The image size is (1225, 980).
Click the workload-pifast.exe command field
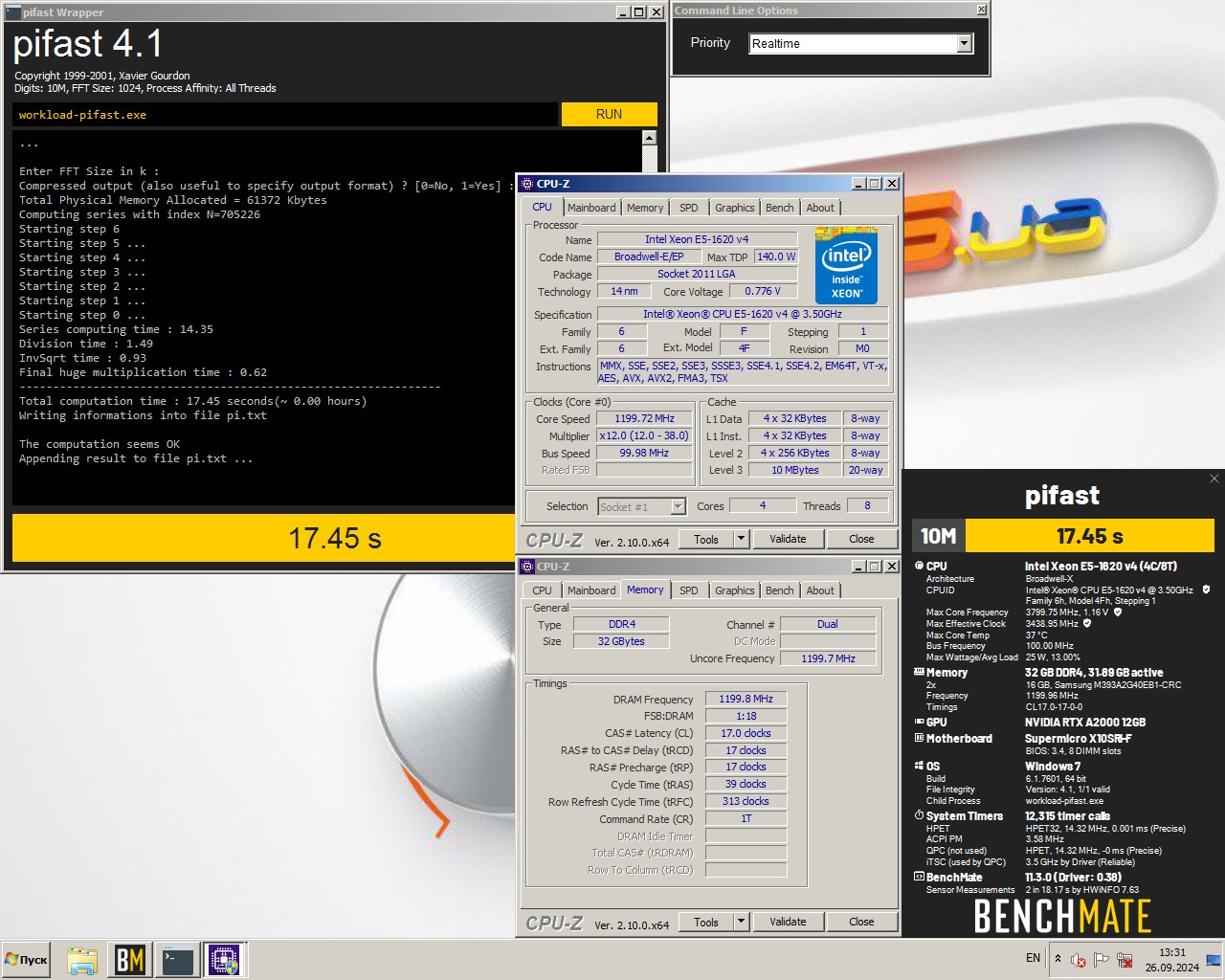point(285,114)
